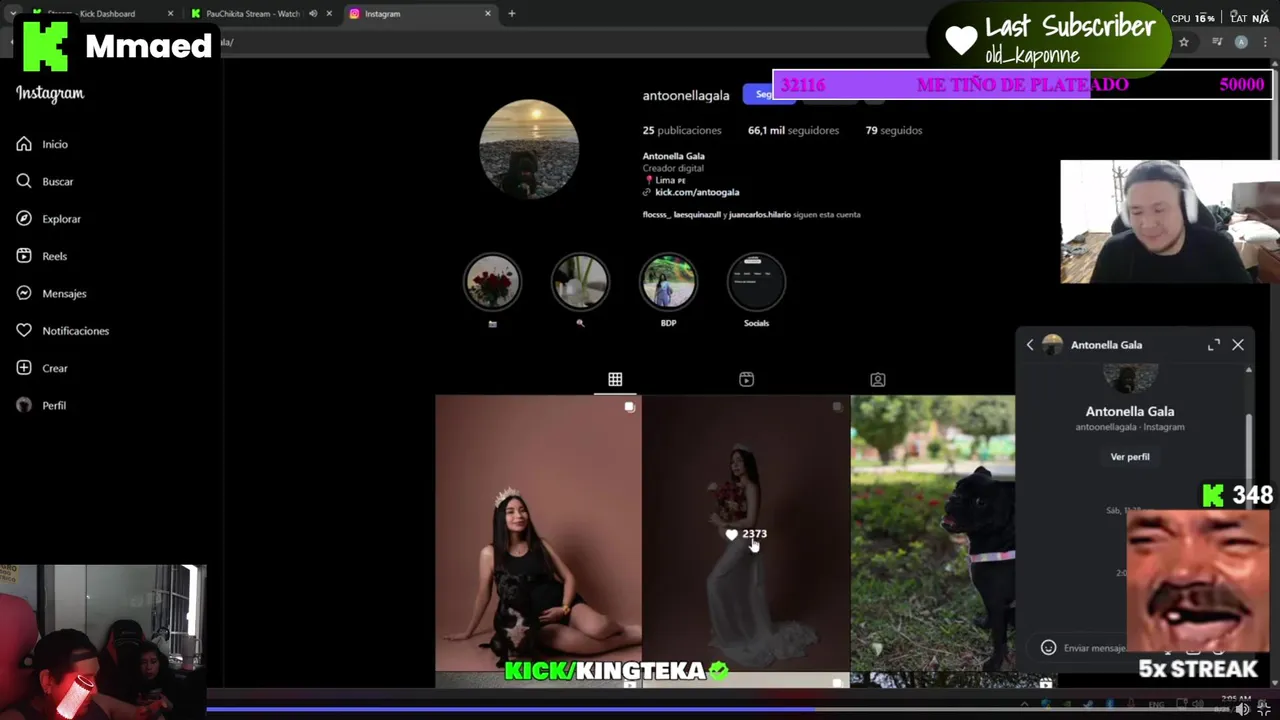Open antoonellagala profile picture

tap(529, 149)
